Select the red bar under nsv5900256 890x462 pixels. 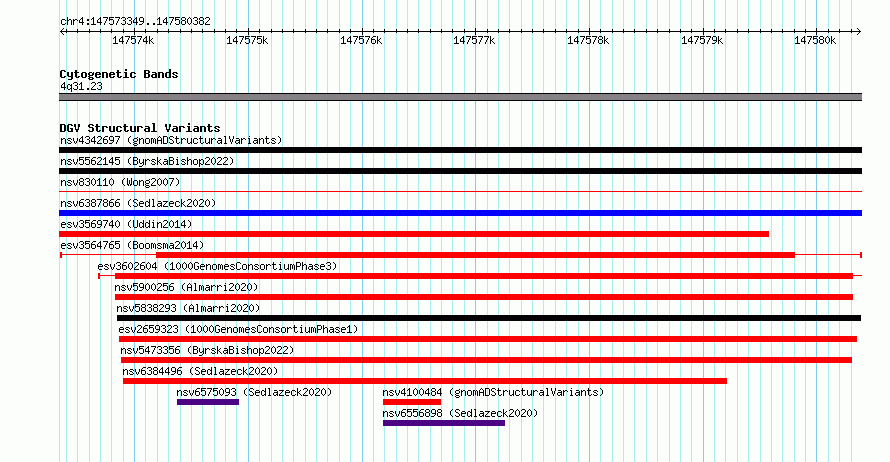[484, 297]
